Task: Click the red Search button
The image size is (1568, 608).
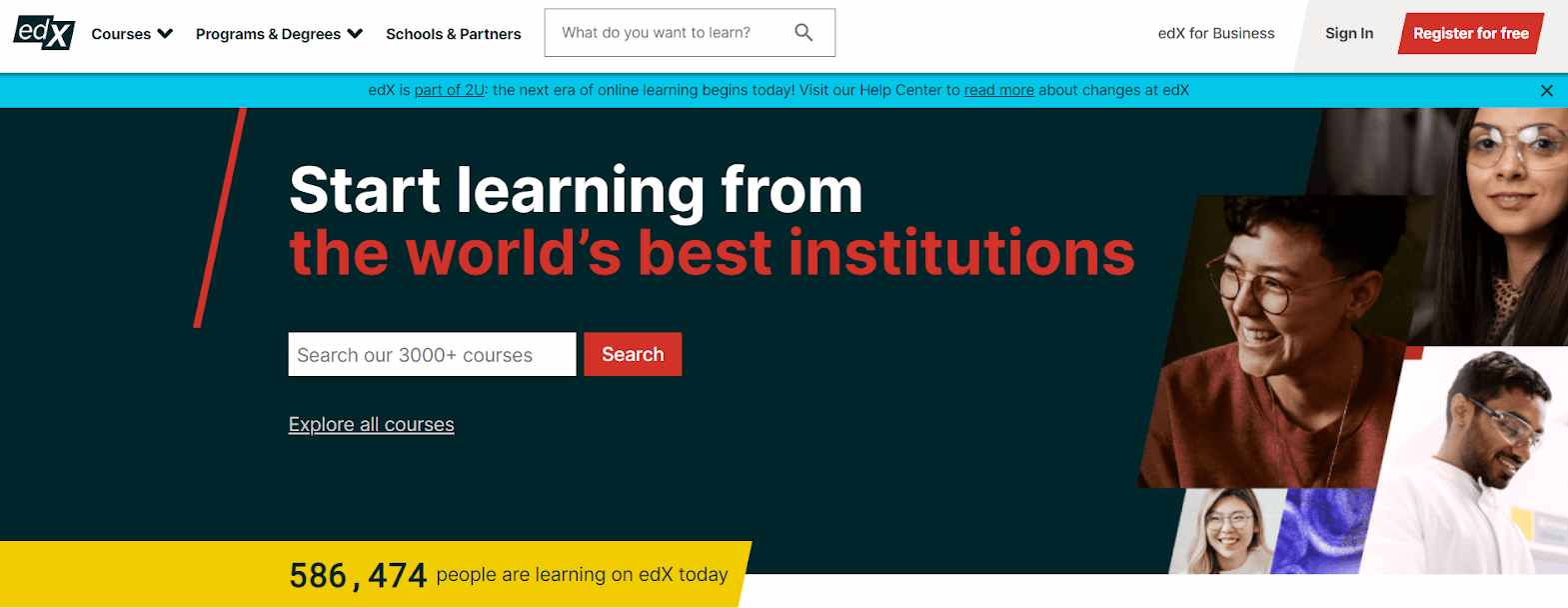Action: click(633, 355)
